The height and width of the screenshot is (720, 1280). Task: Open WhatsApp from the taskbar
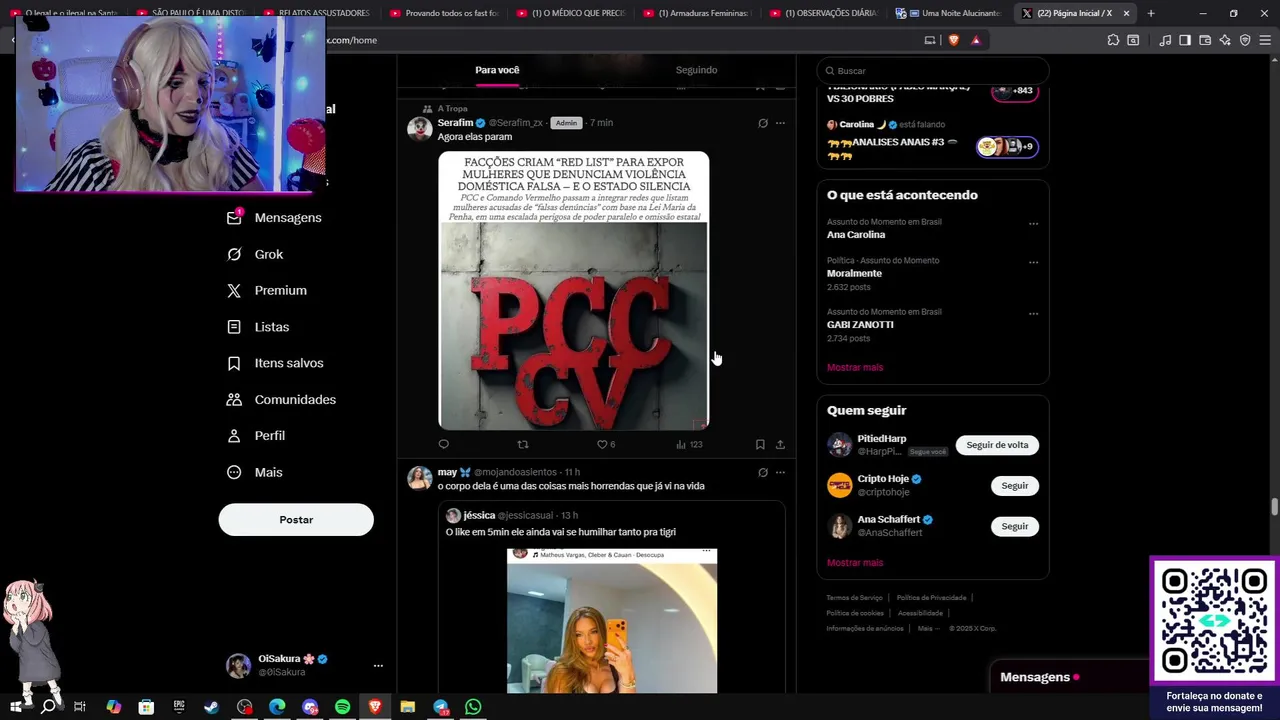click(x=473, y=707)
